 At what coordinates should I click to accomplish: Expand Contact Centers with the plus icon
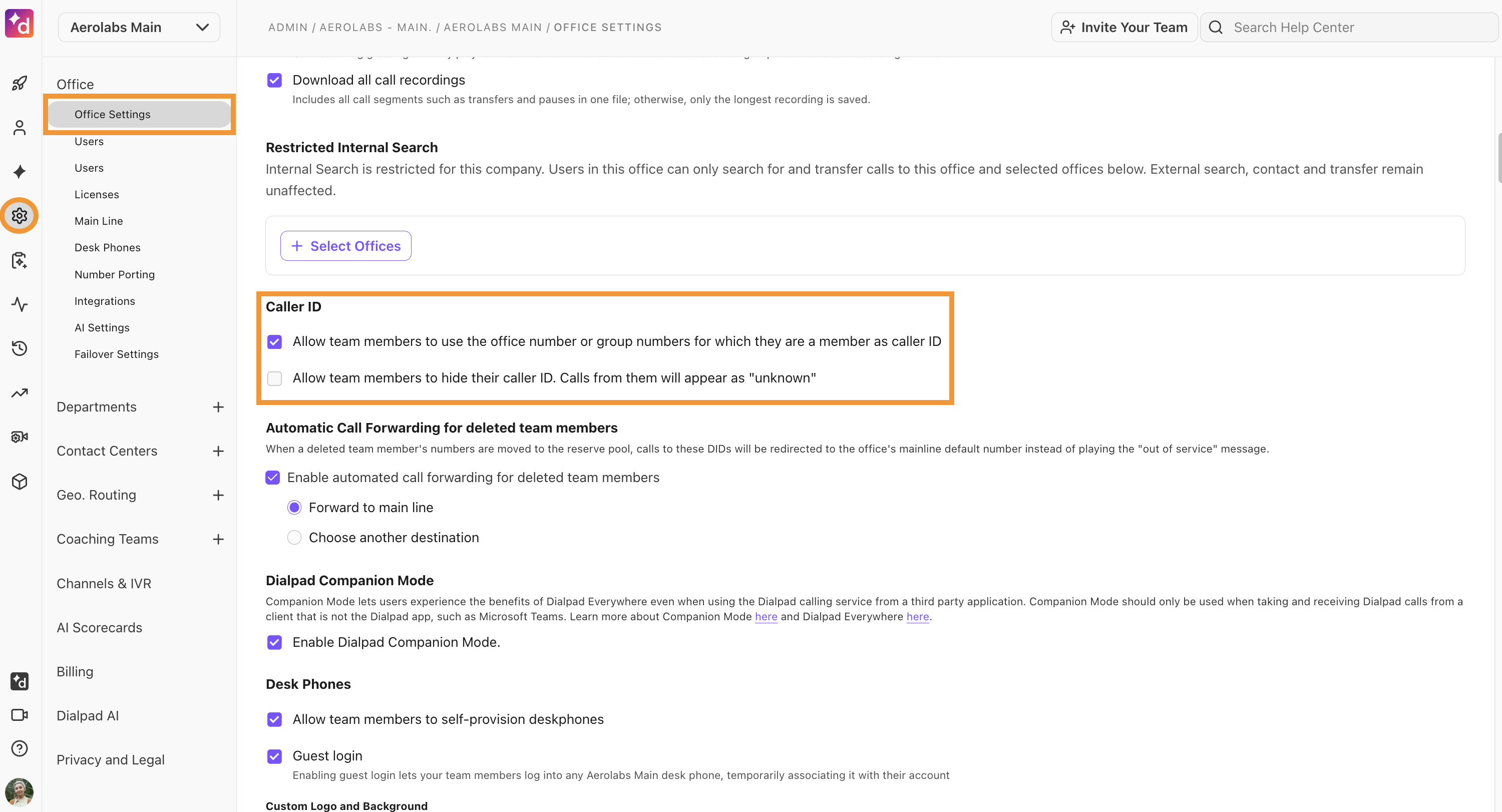218,451
